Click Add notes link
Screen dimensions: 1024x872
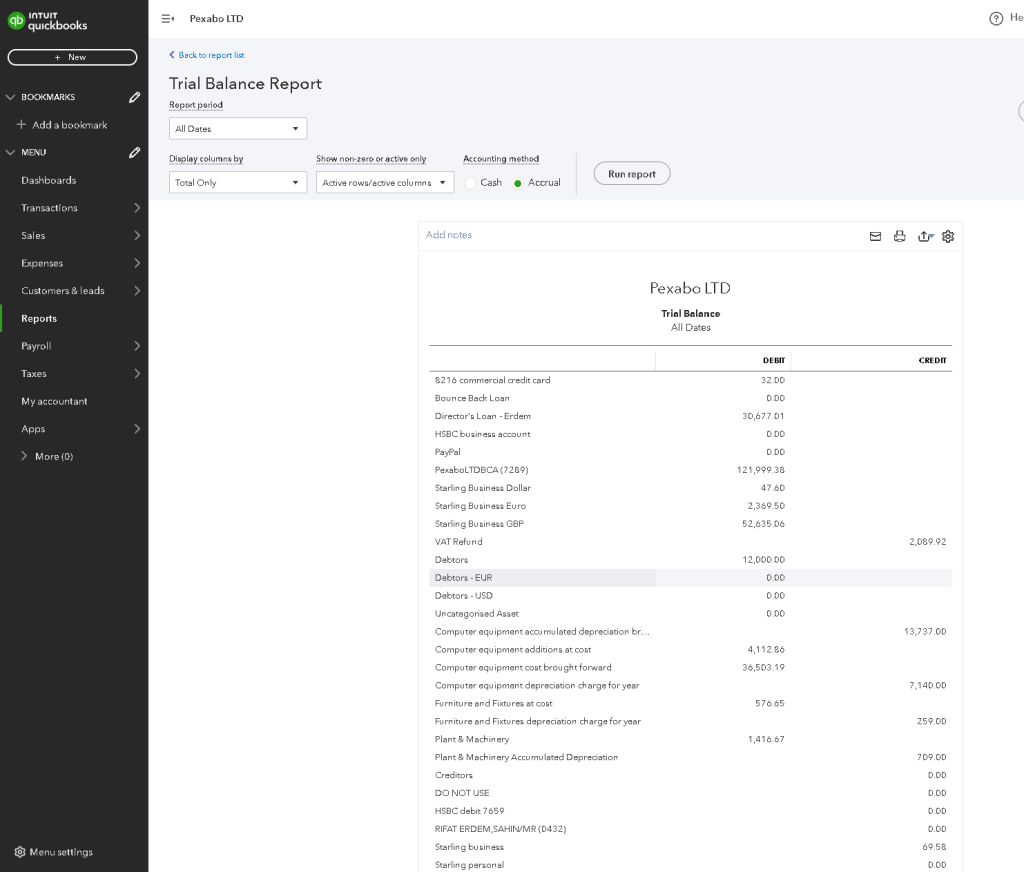tap(449, 234)
